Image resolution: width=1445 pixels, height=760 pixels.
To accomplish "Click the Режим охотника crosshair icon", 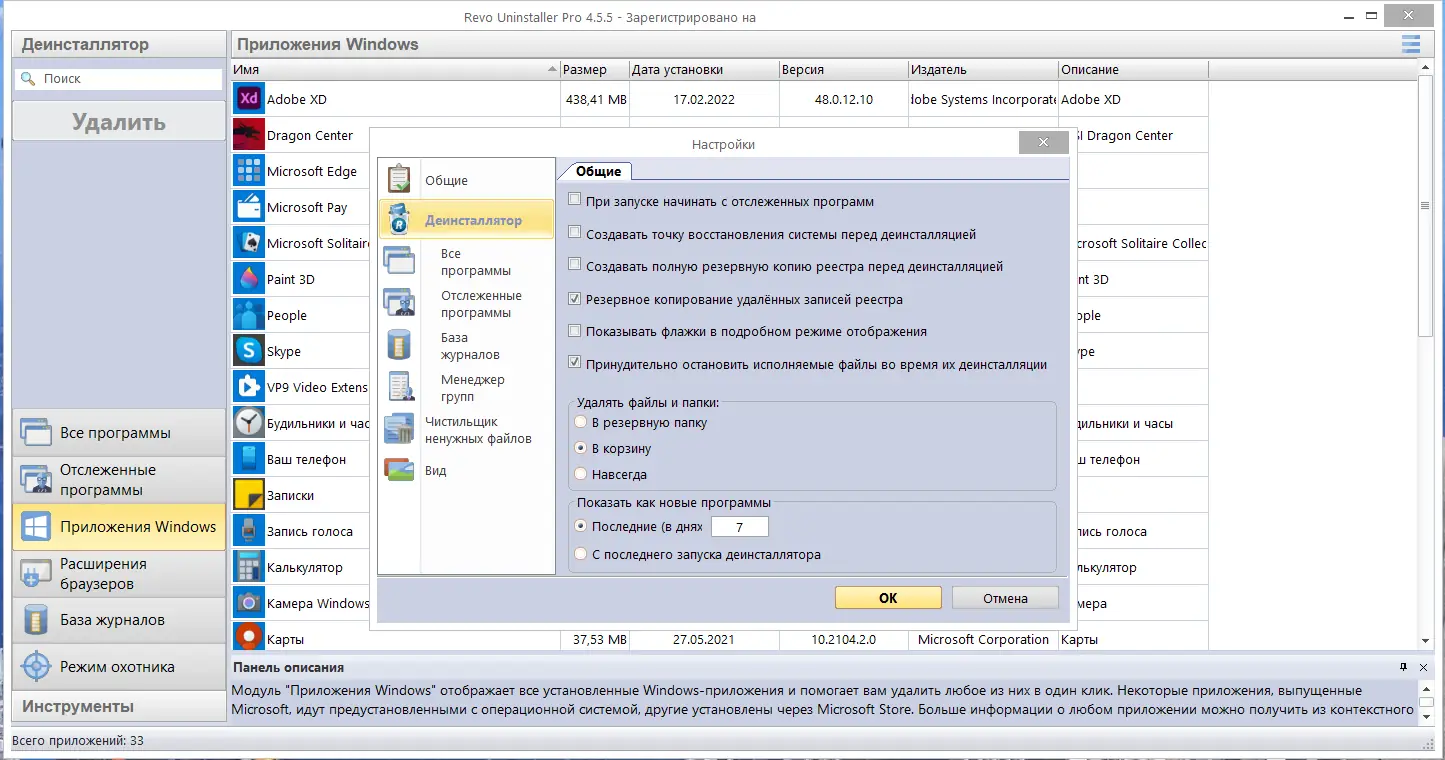I will coord(36,666).
